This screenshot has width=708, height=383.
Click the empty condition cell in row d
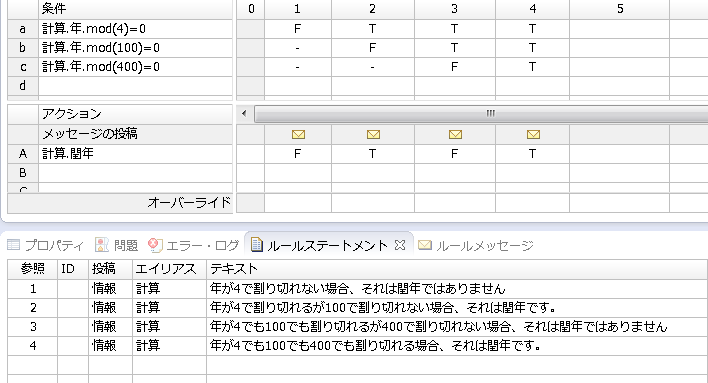pyautogui.click(x=135, y=86)
